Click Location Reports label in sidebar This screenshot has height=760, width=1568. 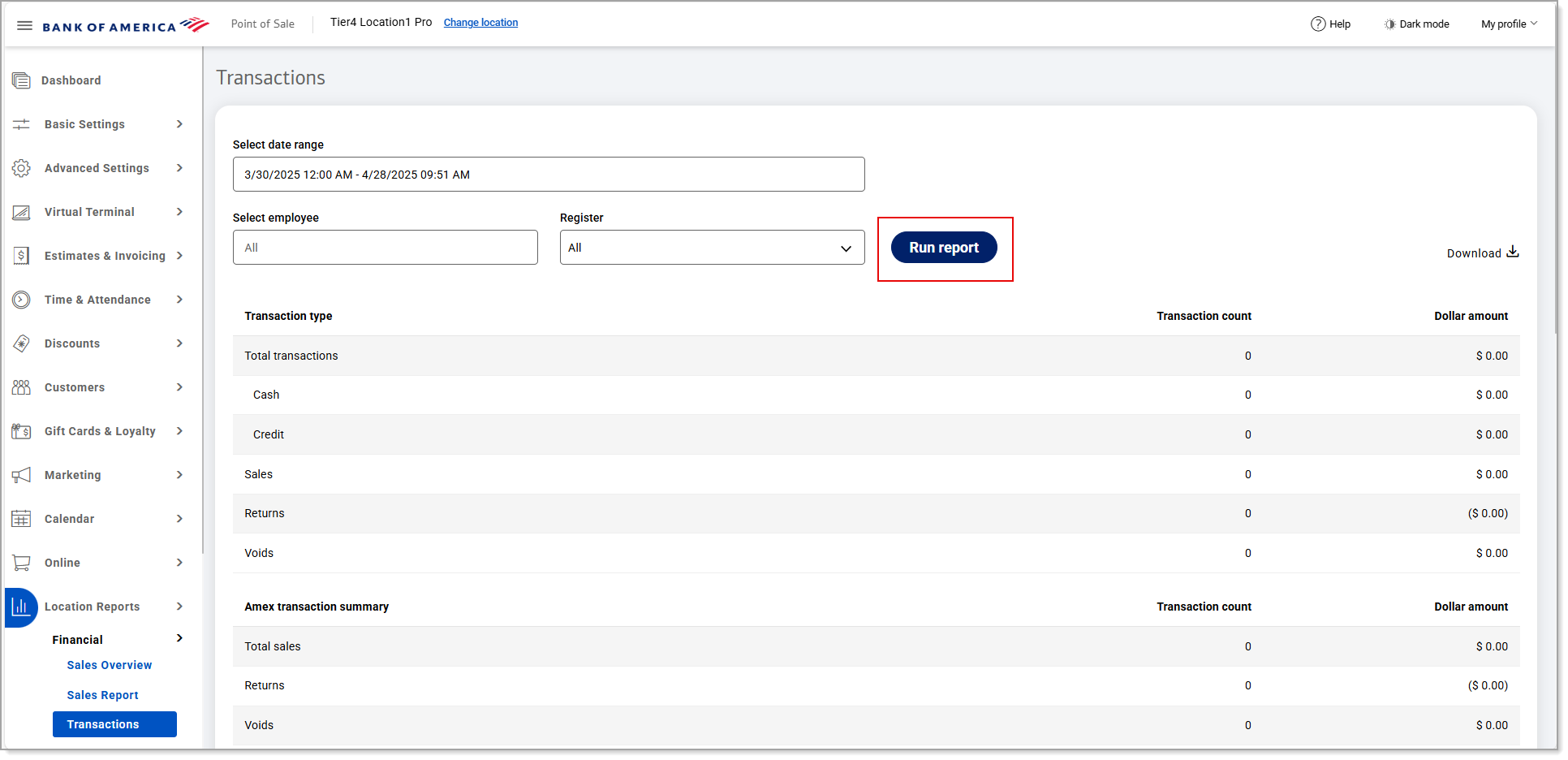pos(92,607)
